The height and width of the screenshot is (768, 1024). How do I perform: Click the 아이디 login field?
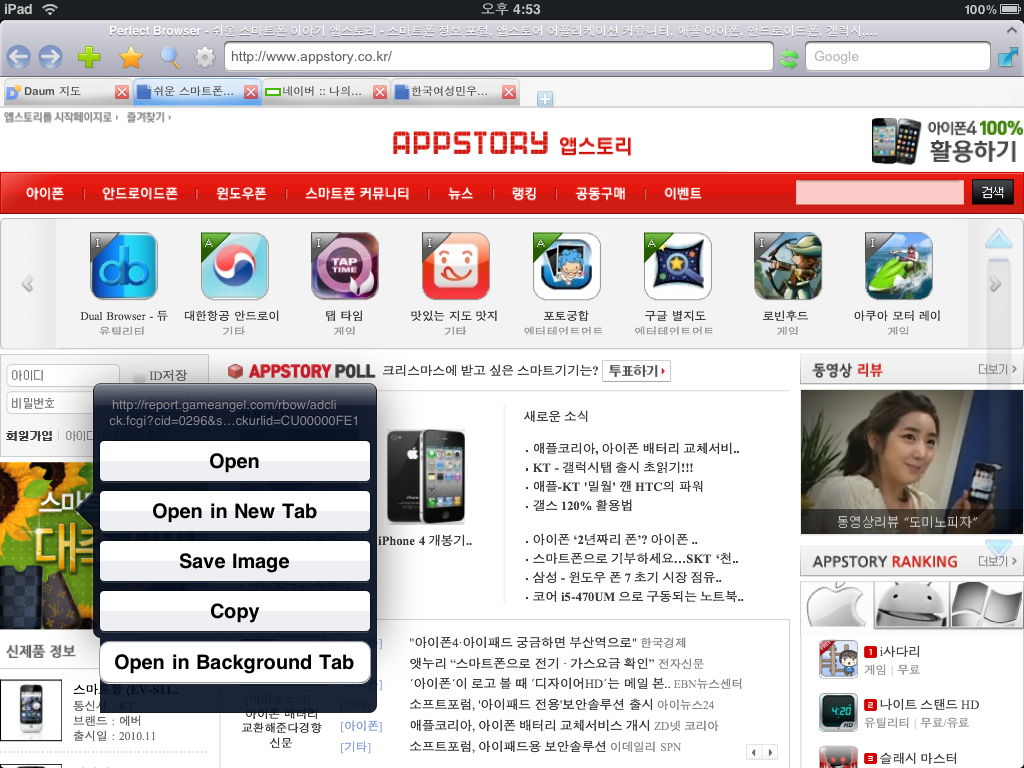point(63,376)
